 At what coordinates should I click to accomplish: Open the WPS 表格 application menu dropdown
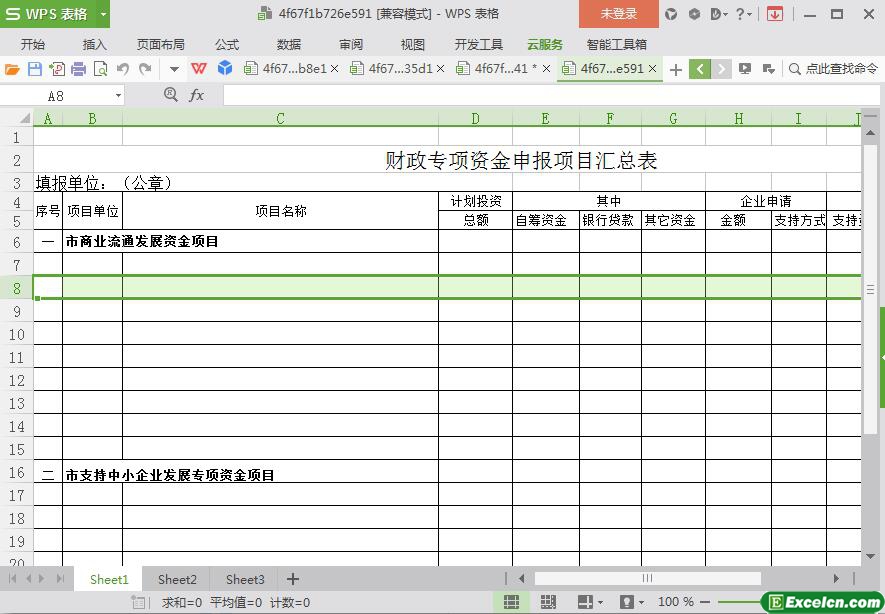[x=103, y=14]
